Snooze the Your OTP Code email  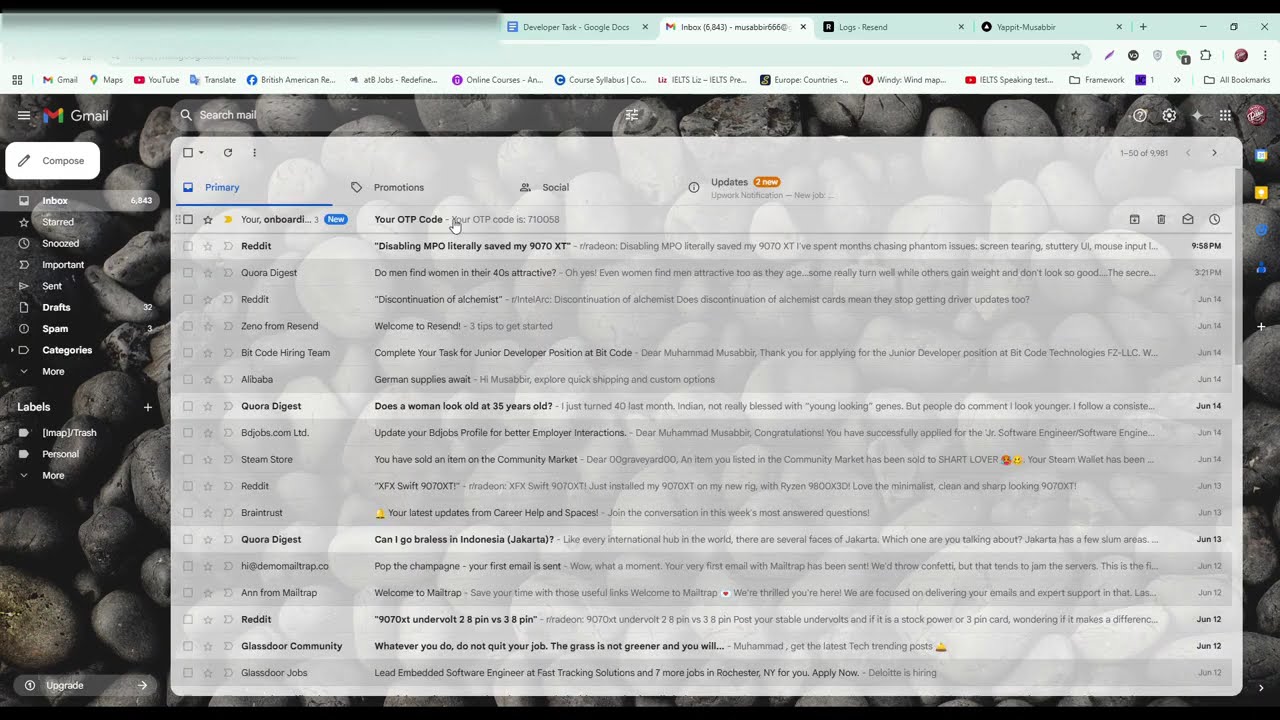pyautogui.click(x=1214, y=219)
